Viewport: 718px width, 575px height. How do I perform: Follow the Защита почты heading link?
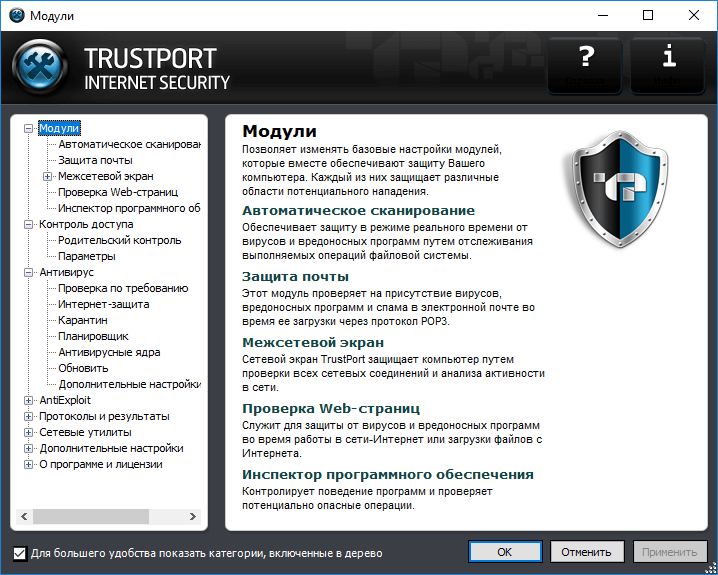(x=295, y=277)
